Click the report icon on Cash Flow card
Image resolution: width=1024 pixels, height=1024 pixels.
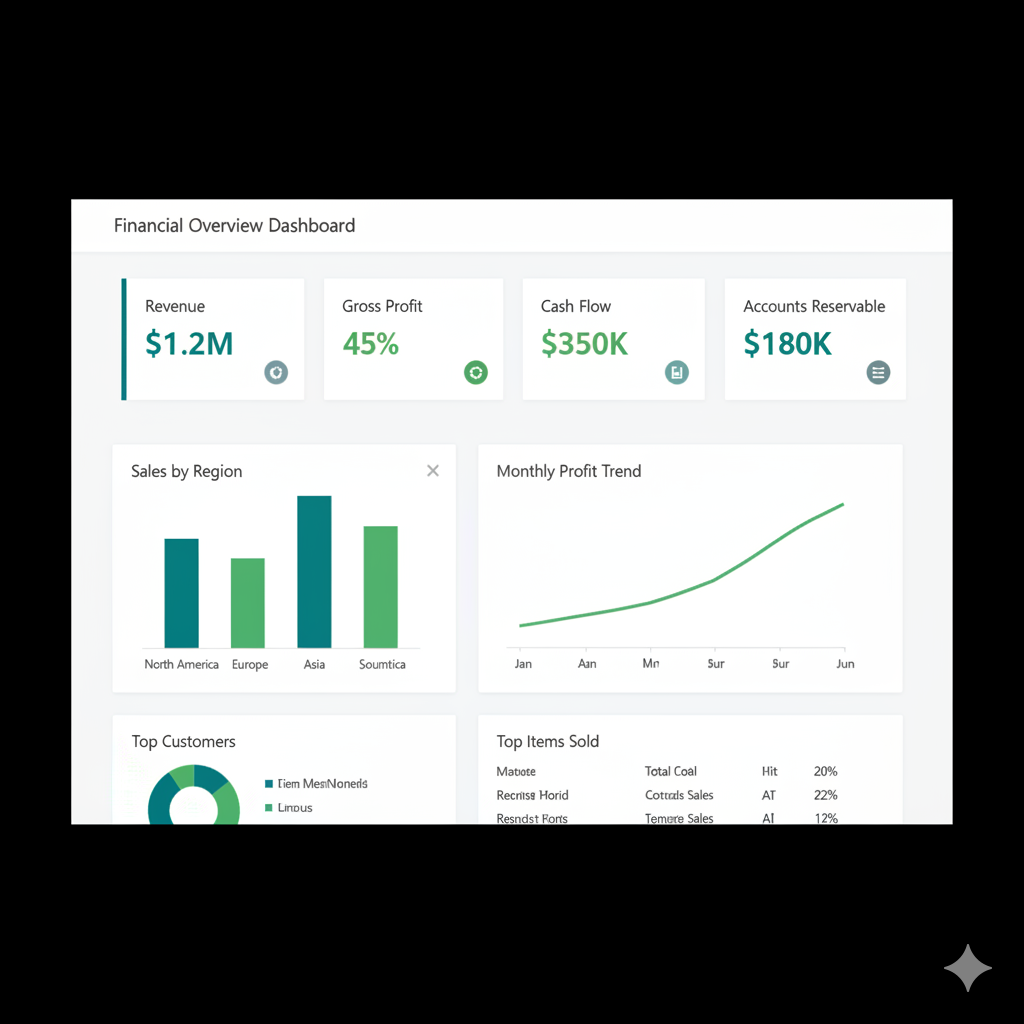click(677, 372)
